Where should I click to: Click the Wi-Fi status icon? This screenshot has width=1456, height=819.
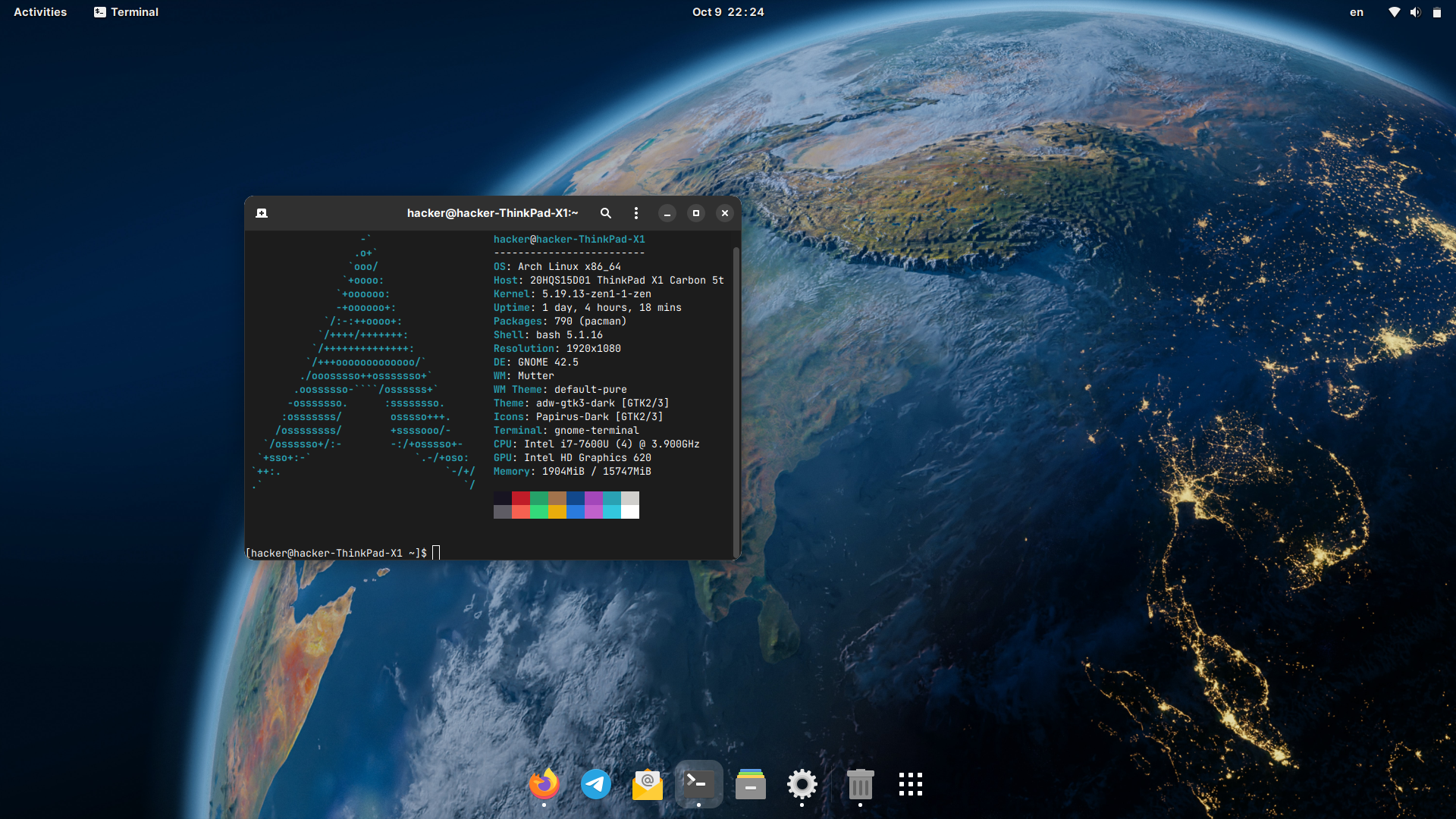coord(1394,12)
